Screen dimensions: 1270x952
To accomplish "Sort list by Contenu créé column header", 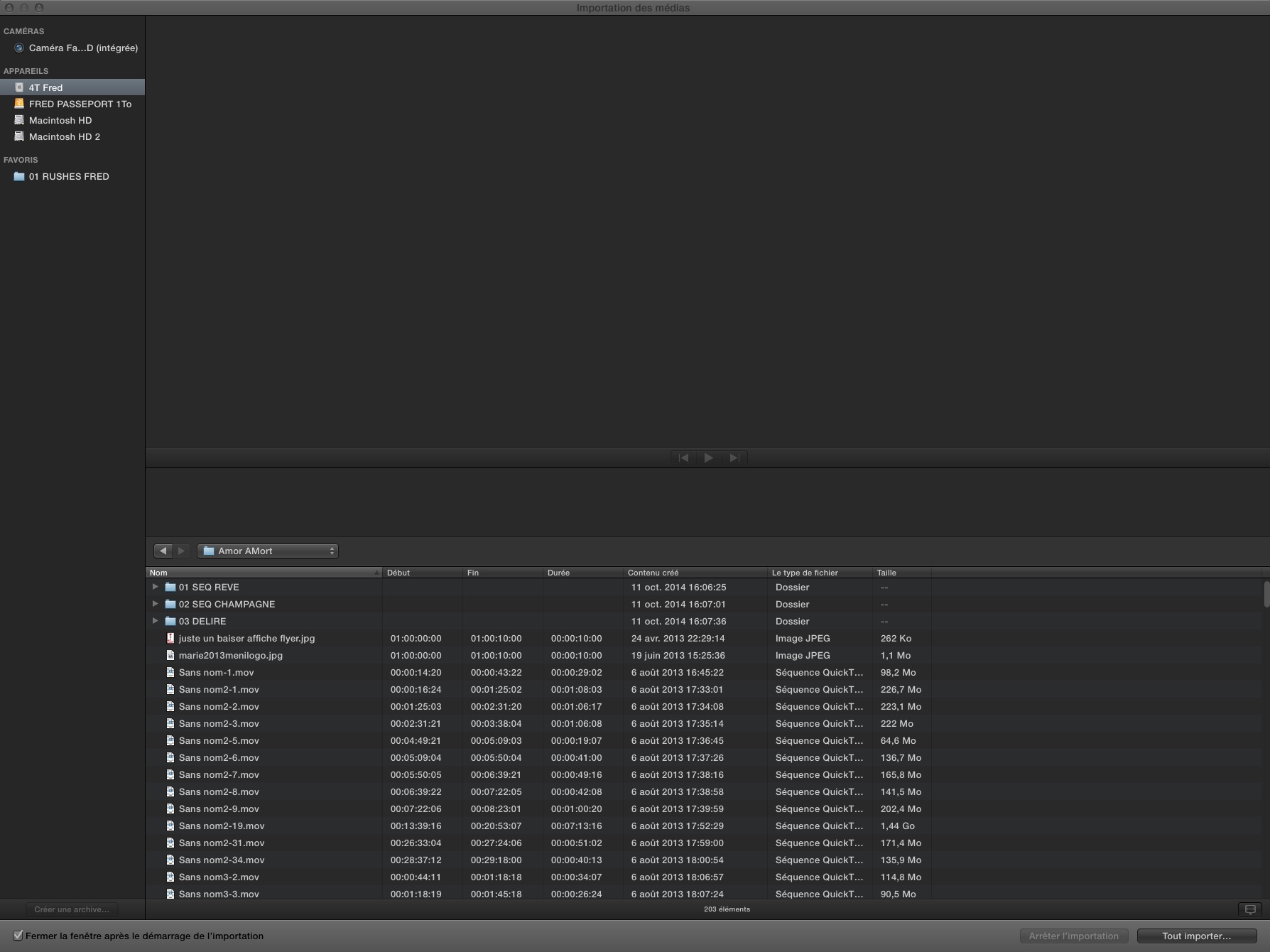I will coord(695,573).
